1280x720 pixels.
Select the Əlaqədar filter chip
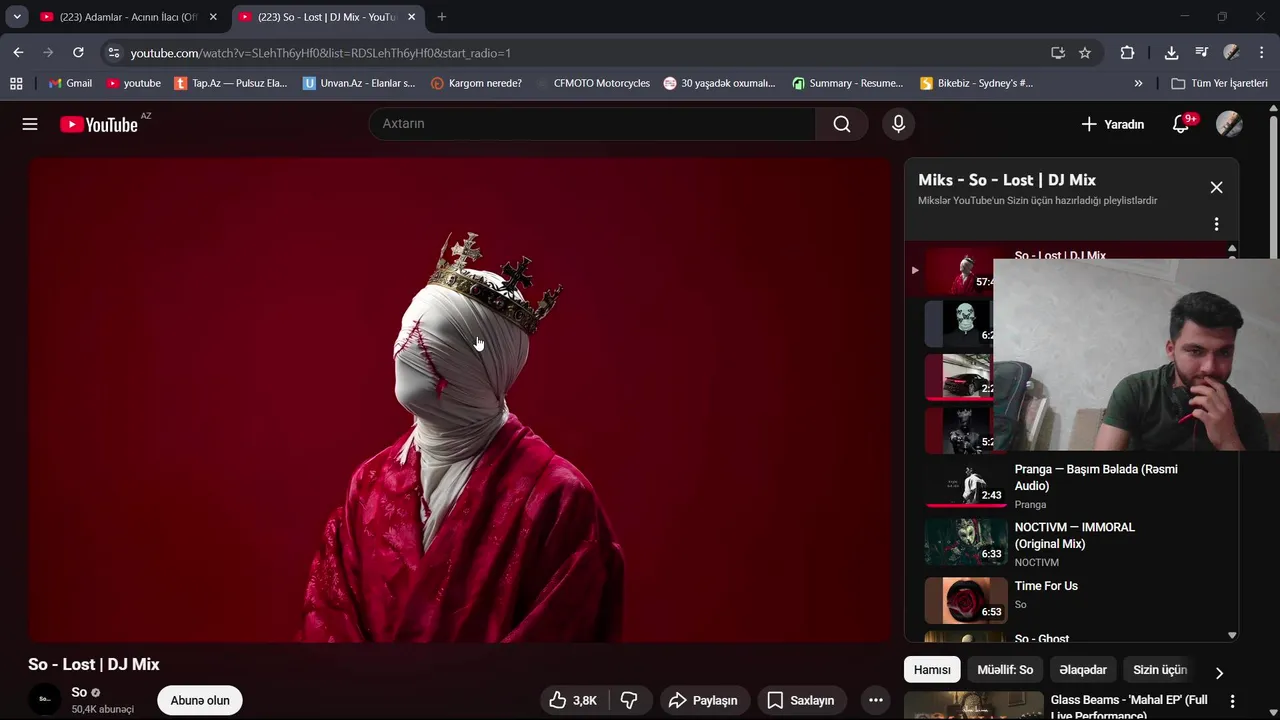coord(1083,670)
